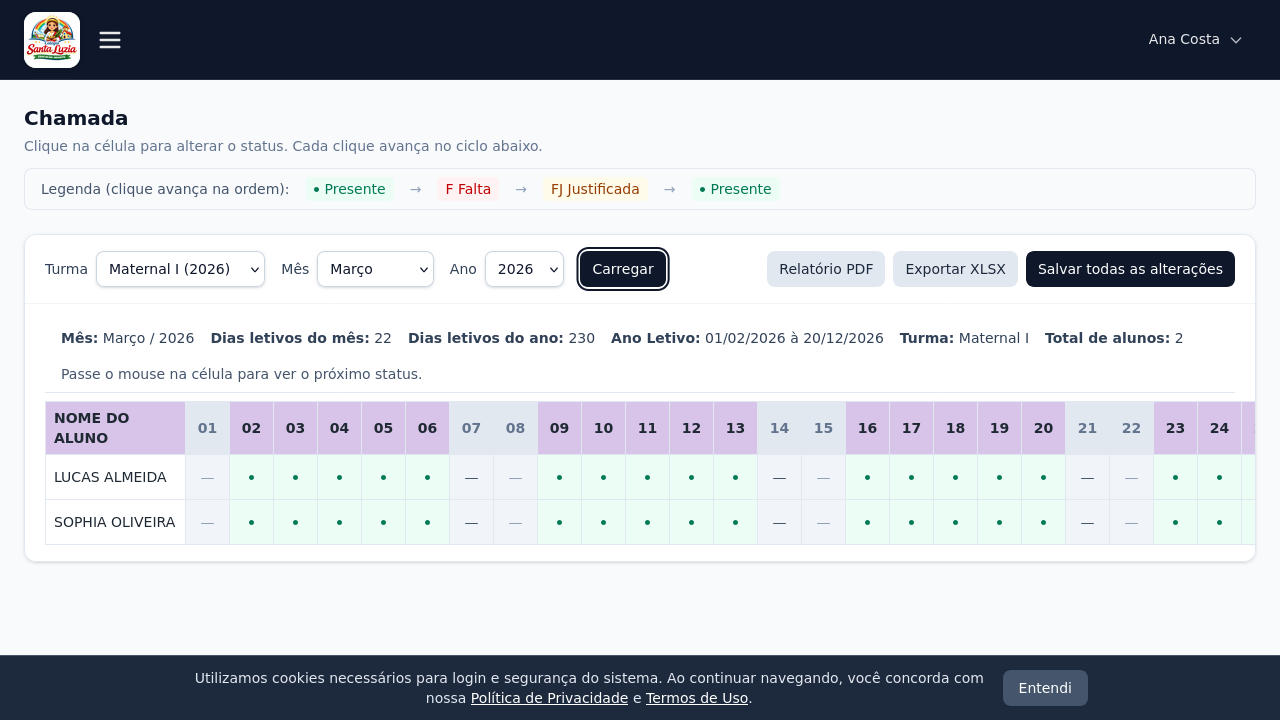The height and width of the screenshot is (720, 1280).
Task: Open the Turma dropdown Maternal I (2026)
Action: [180, 269]
